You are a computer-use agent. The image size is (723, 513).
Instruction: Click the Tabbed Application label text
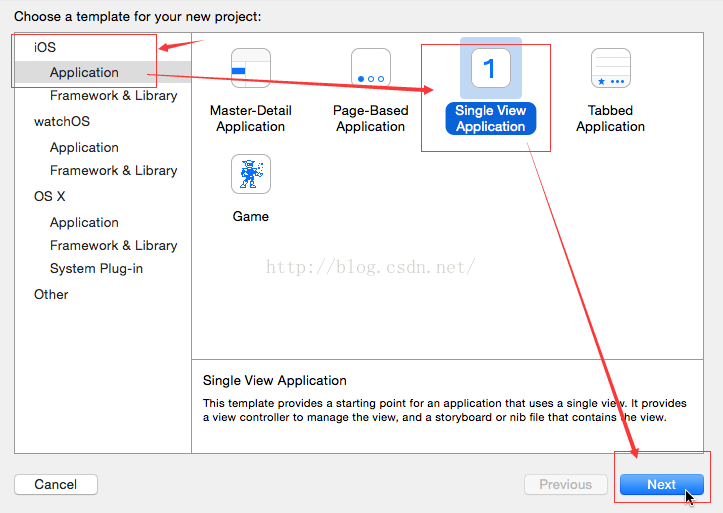[x=610, y=118]
